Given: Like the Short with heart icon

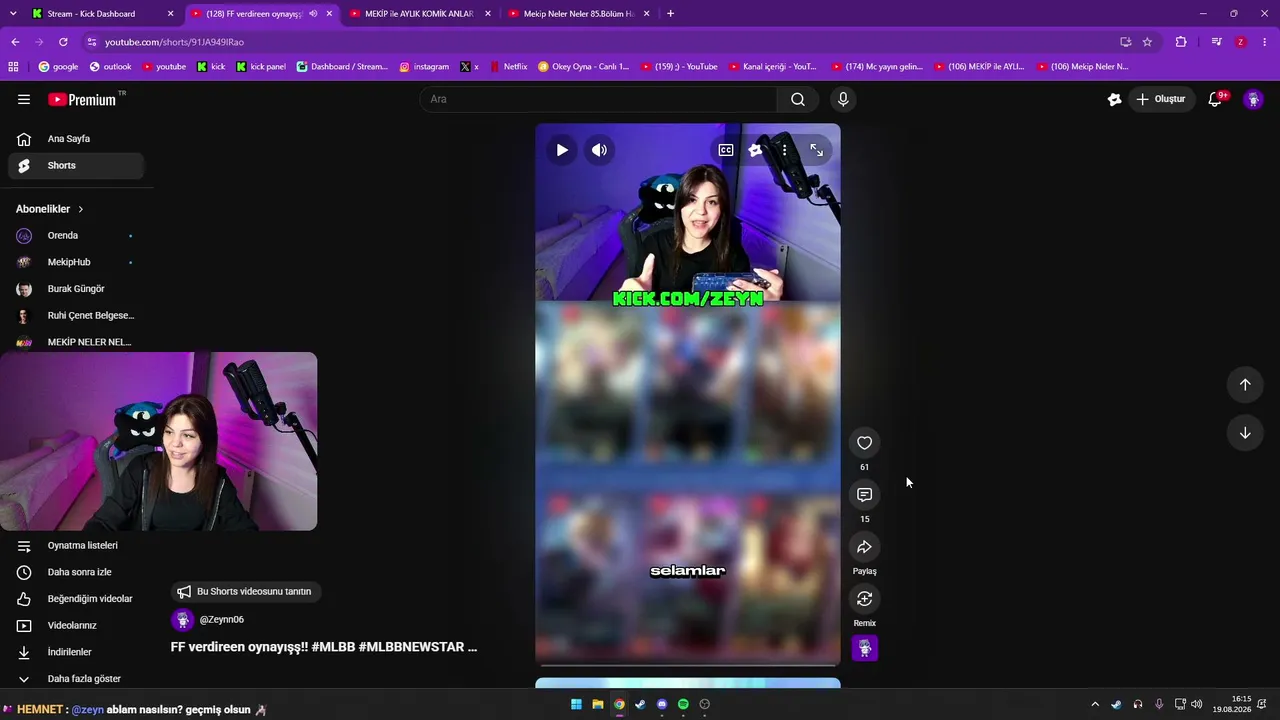Looking at the screenshot, I should 865,443.
